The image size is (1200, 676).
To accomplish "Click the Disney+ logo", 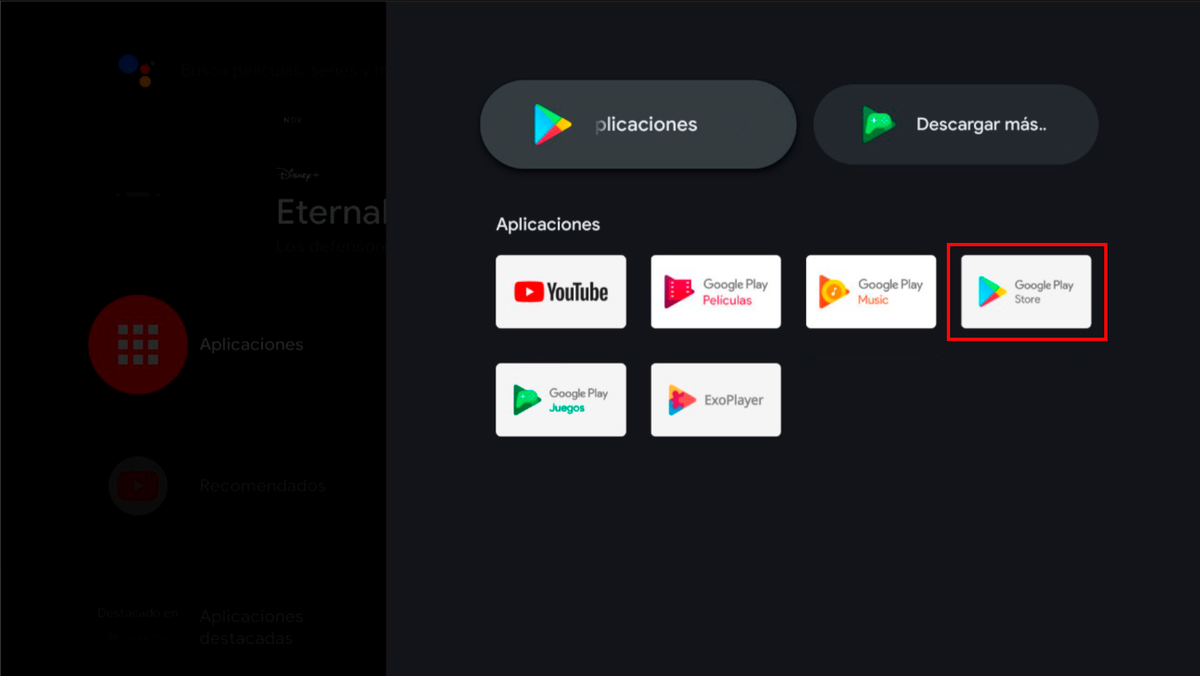I will [x=297, y=175].
